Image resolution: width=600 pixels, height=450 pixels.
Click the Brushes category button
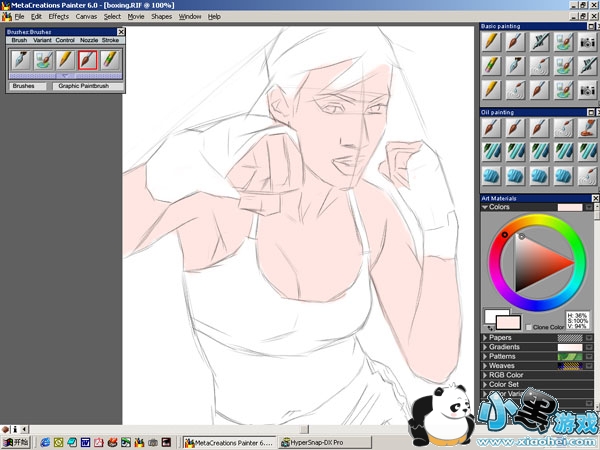[24, 86]
